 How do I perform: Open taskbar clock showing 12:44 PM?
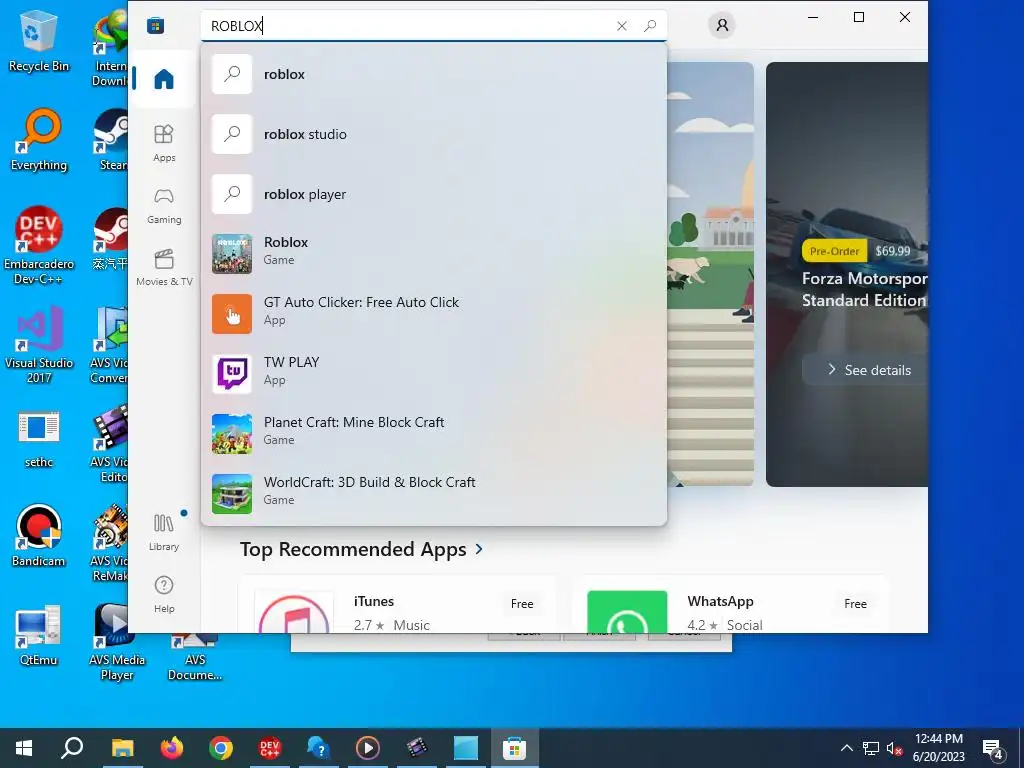tap(938, 748)
